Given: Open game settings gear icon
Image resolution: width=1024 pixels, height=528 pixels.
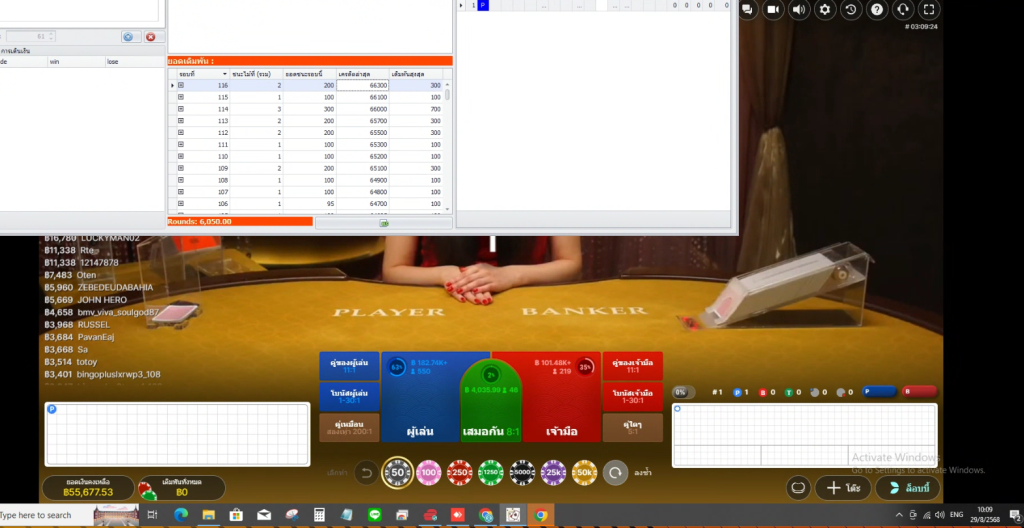Looking at the screenshot, I should (825, 9).
